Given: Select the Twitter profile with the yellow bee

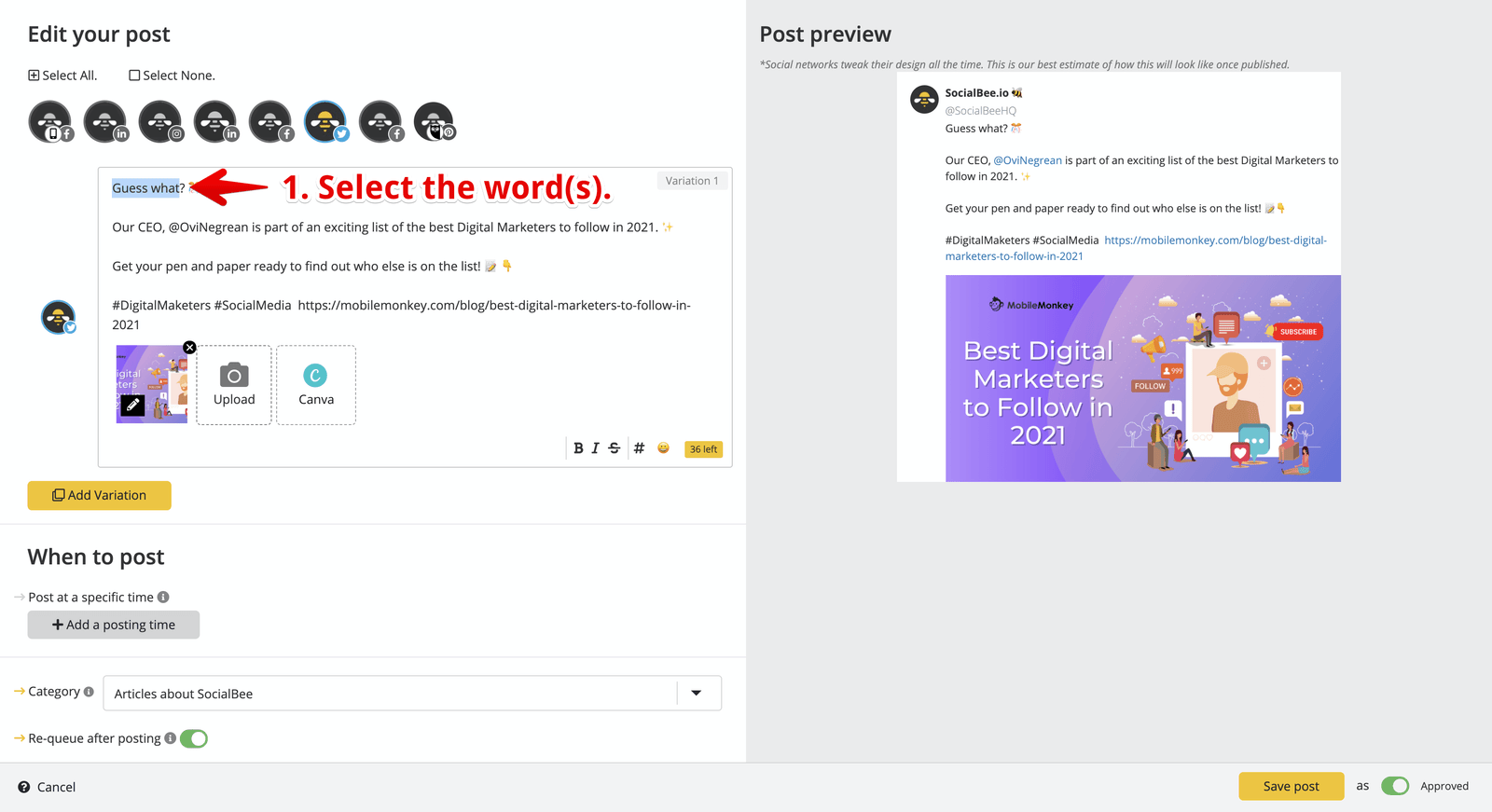Looking at the screenshot, I should (325, 120).
